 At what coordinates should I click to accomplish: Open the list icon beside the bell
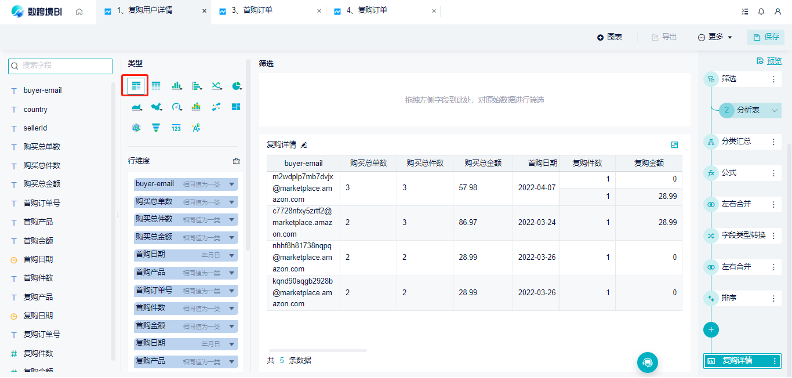(x=745, y=12)
